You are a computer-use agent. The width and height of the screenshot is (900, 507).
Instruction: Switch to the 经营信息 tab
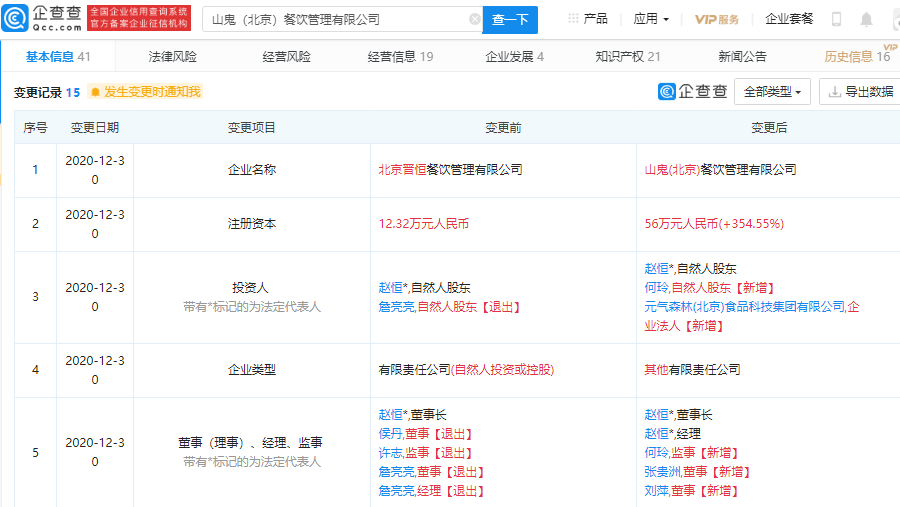(x=400, y=56)
